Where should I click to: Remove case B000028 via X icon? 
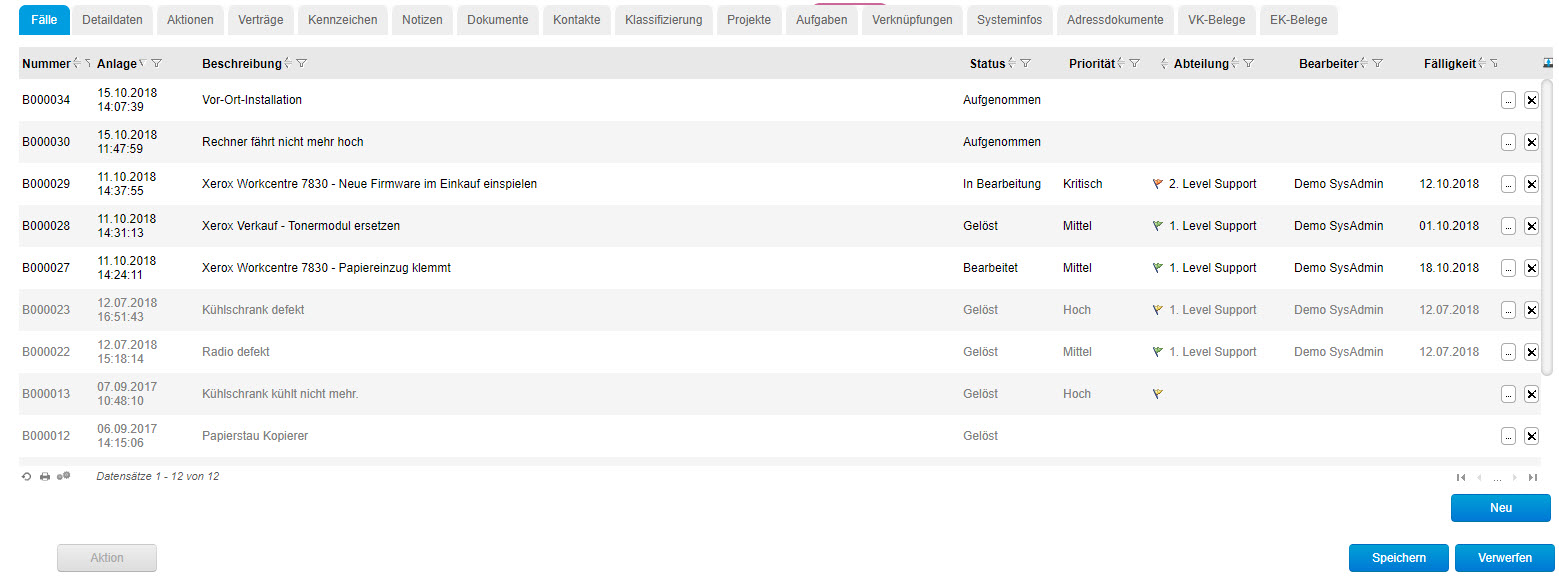(x=1531, y=226)
